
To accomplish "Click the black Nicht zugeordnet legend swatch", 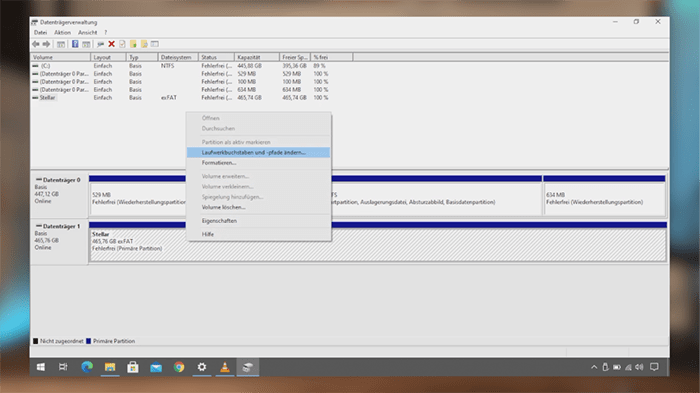I will (x=35, y=341).
